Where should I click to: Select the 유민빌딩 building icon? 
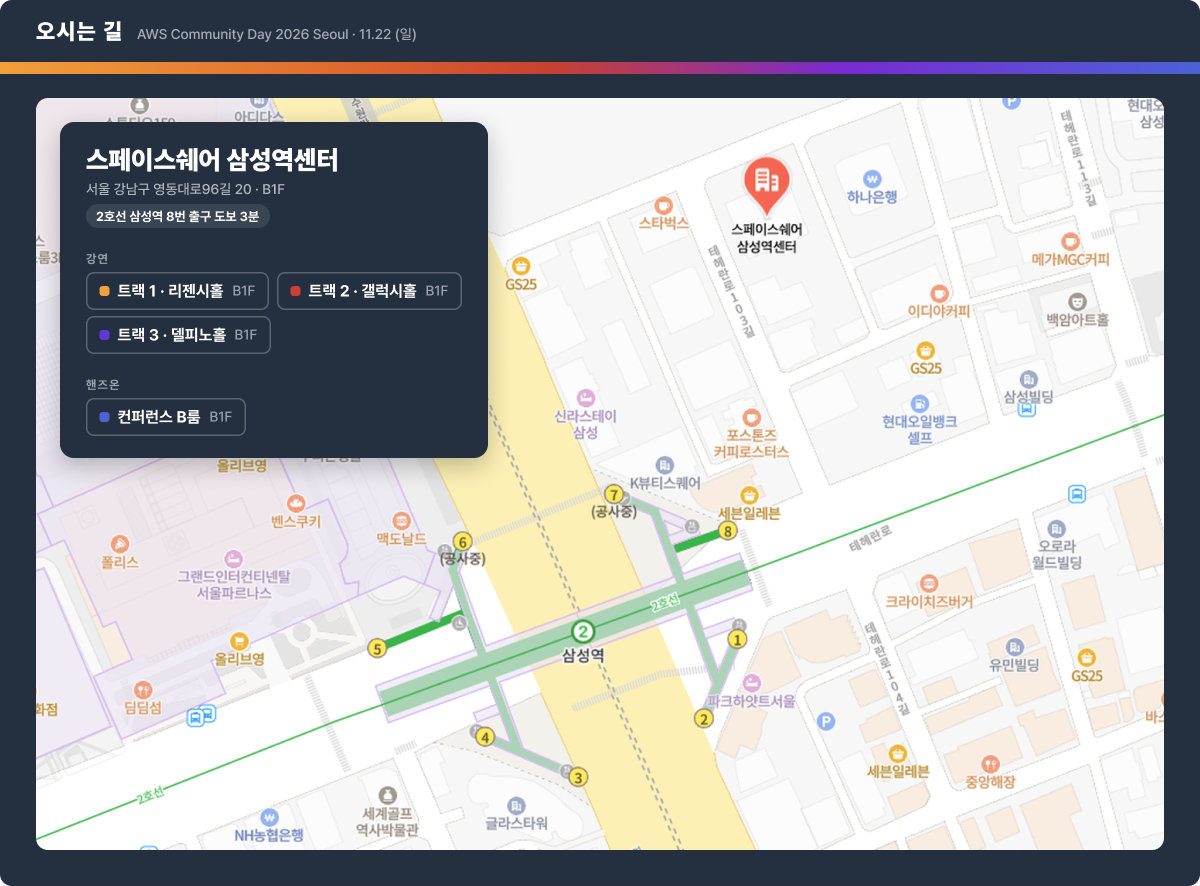click(1015, 646)
